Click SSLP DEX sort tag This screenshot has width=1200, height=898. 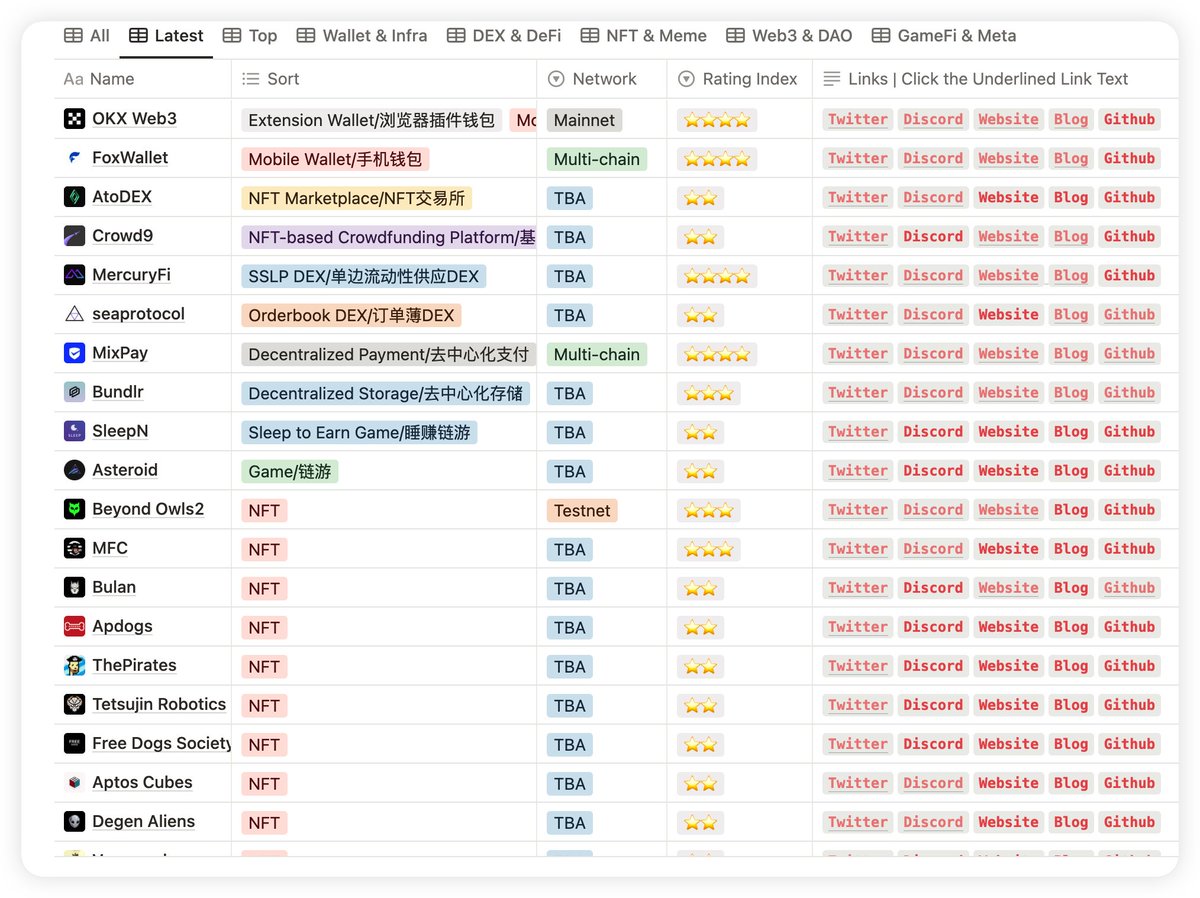[x=364, y=276]
